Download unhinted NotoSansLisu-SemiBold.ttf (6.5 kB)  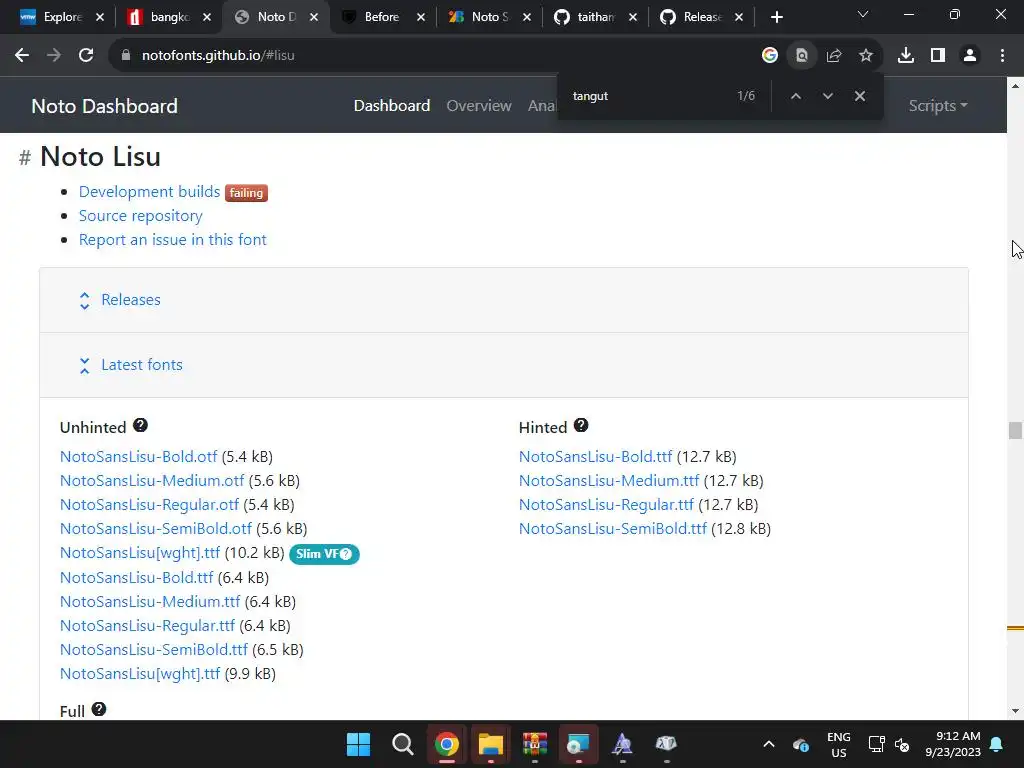pyautogui.click(x=154, y=650)
